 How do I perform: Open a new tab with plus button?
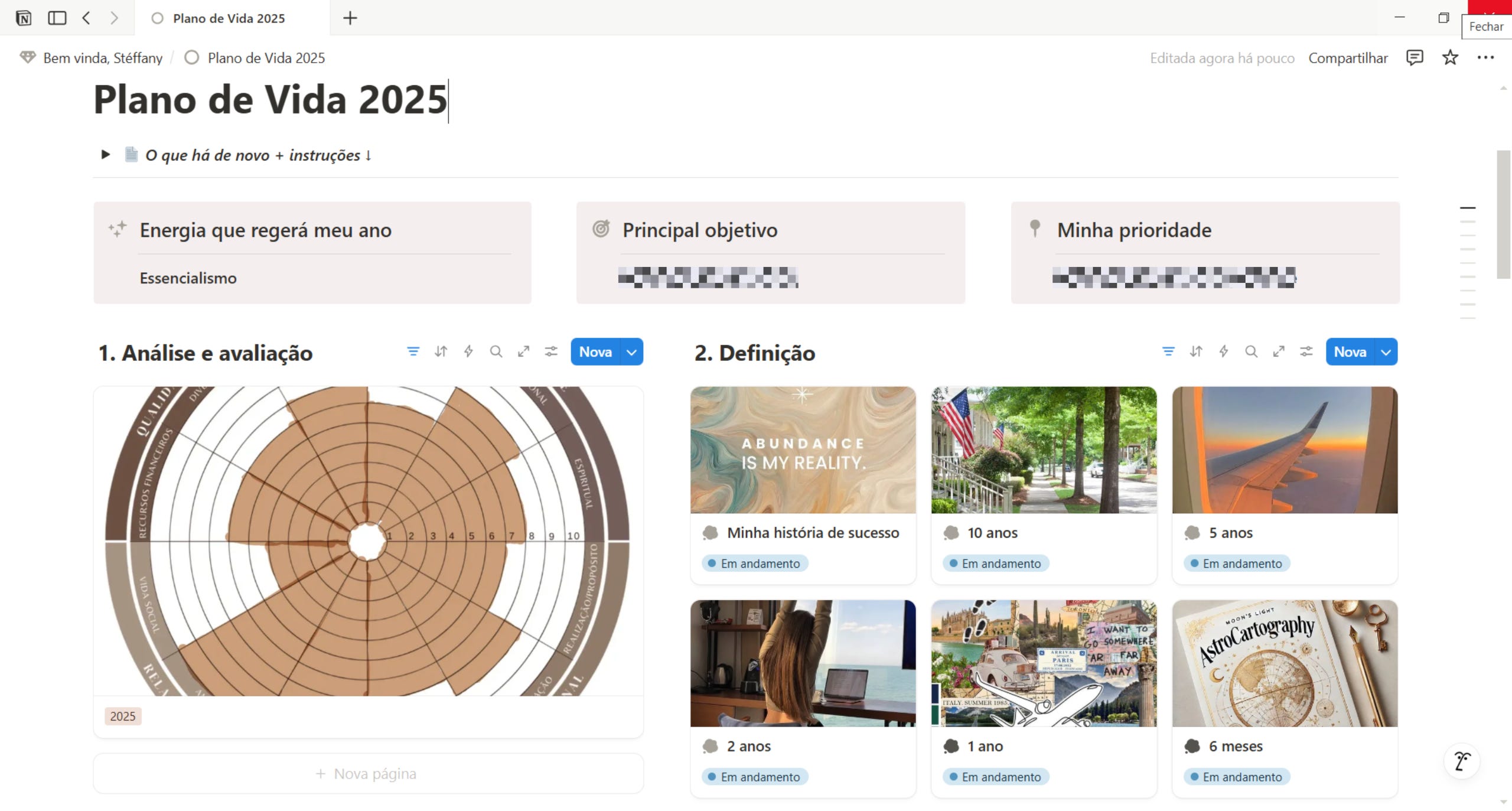(x=350, y=18)
